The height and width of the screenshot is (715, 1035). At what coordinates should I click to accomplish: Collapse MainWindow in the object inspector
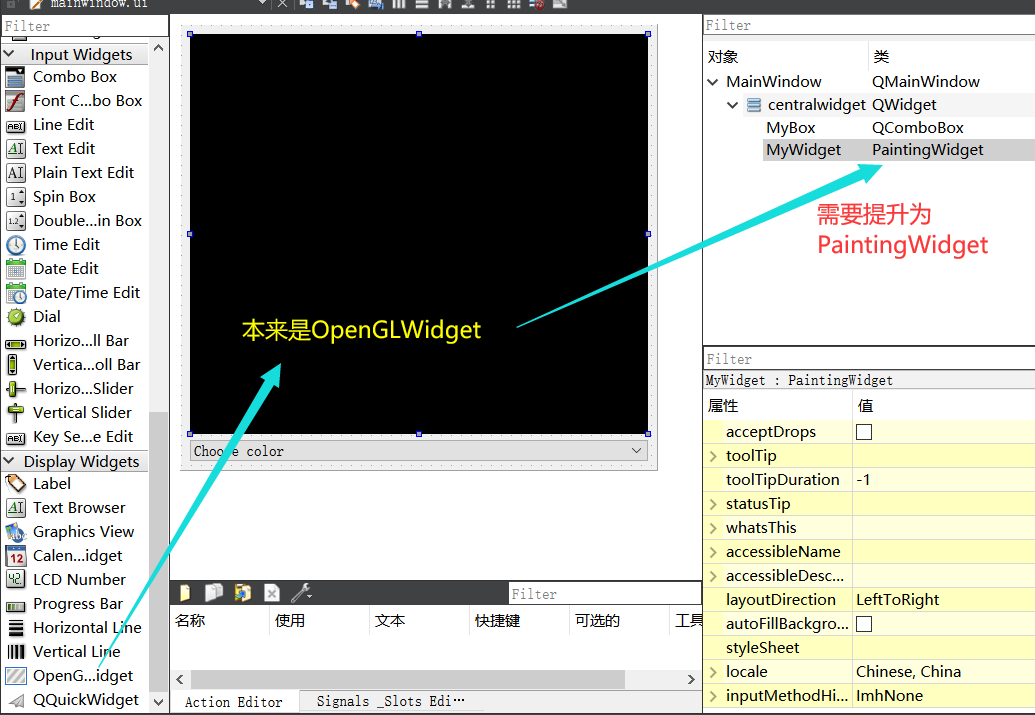(x=712, y=81)
